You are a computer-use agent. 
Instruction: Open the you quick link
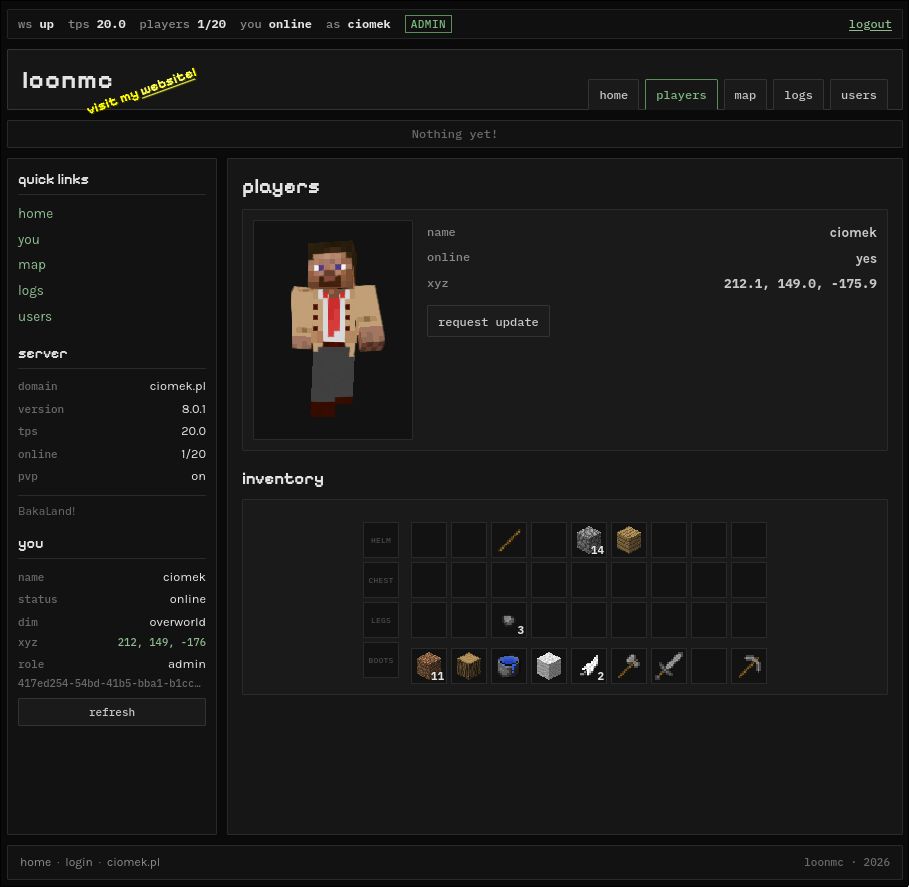pyautogui.click(x=28, y=239)
